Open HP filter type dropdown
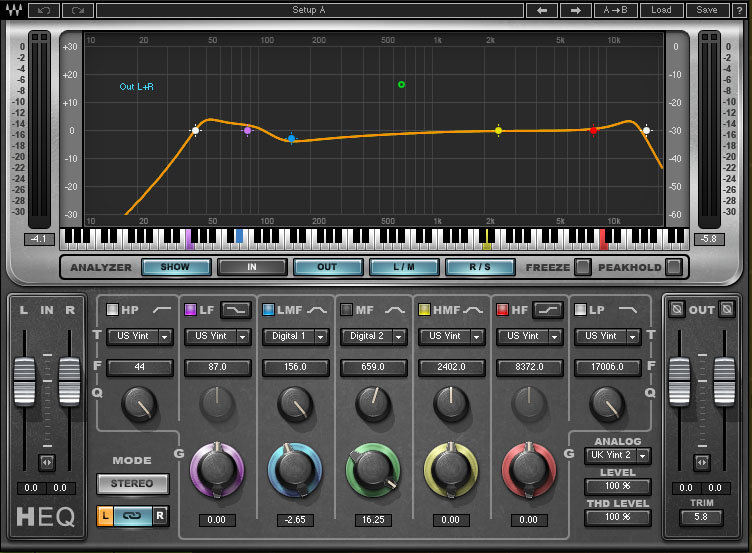This screenshot has height=553, width=752. 140,336
